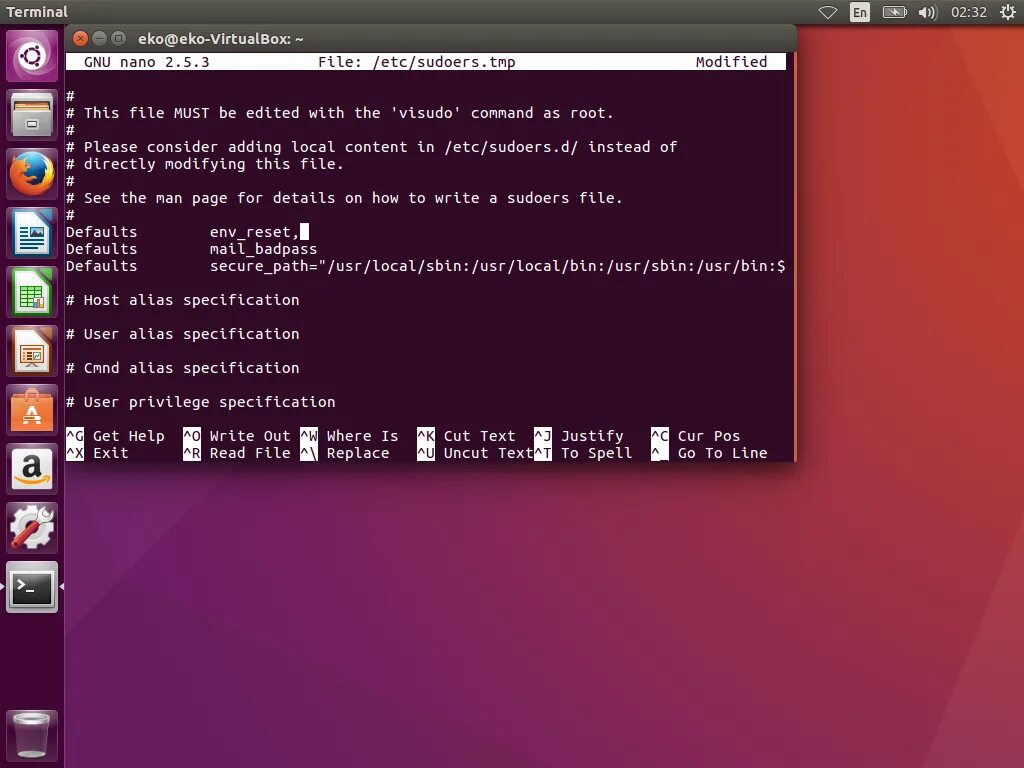This screenshot has width=1024, height=768.
Task: Click the 'visudo' command comment line
Action: click(x=340, y=113)
